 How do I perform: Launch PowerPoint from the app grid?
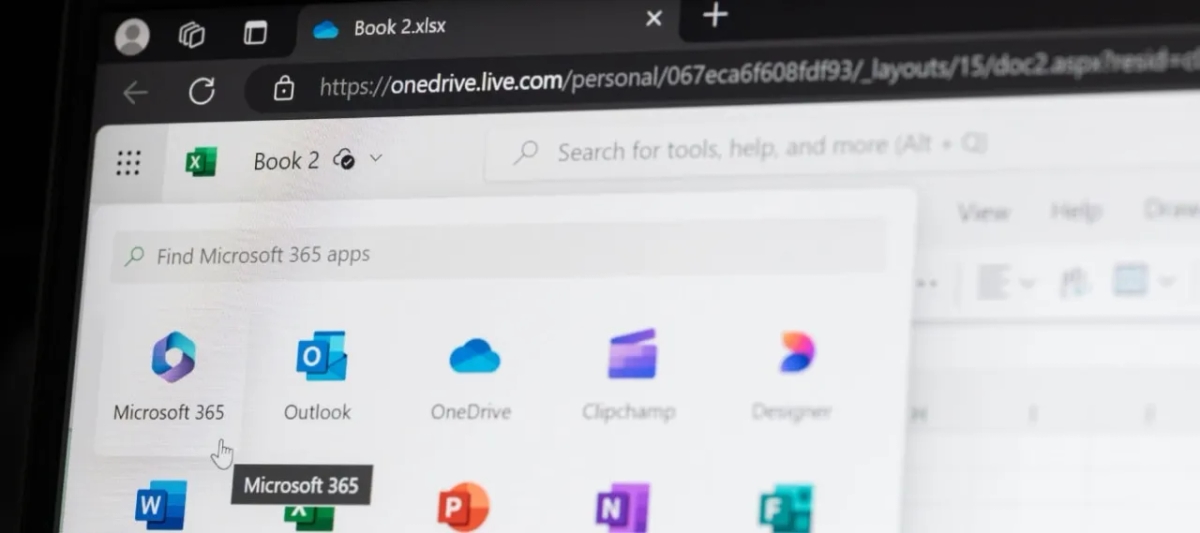coord(463,507)
